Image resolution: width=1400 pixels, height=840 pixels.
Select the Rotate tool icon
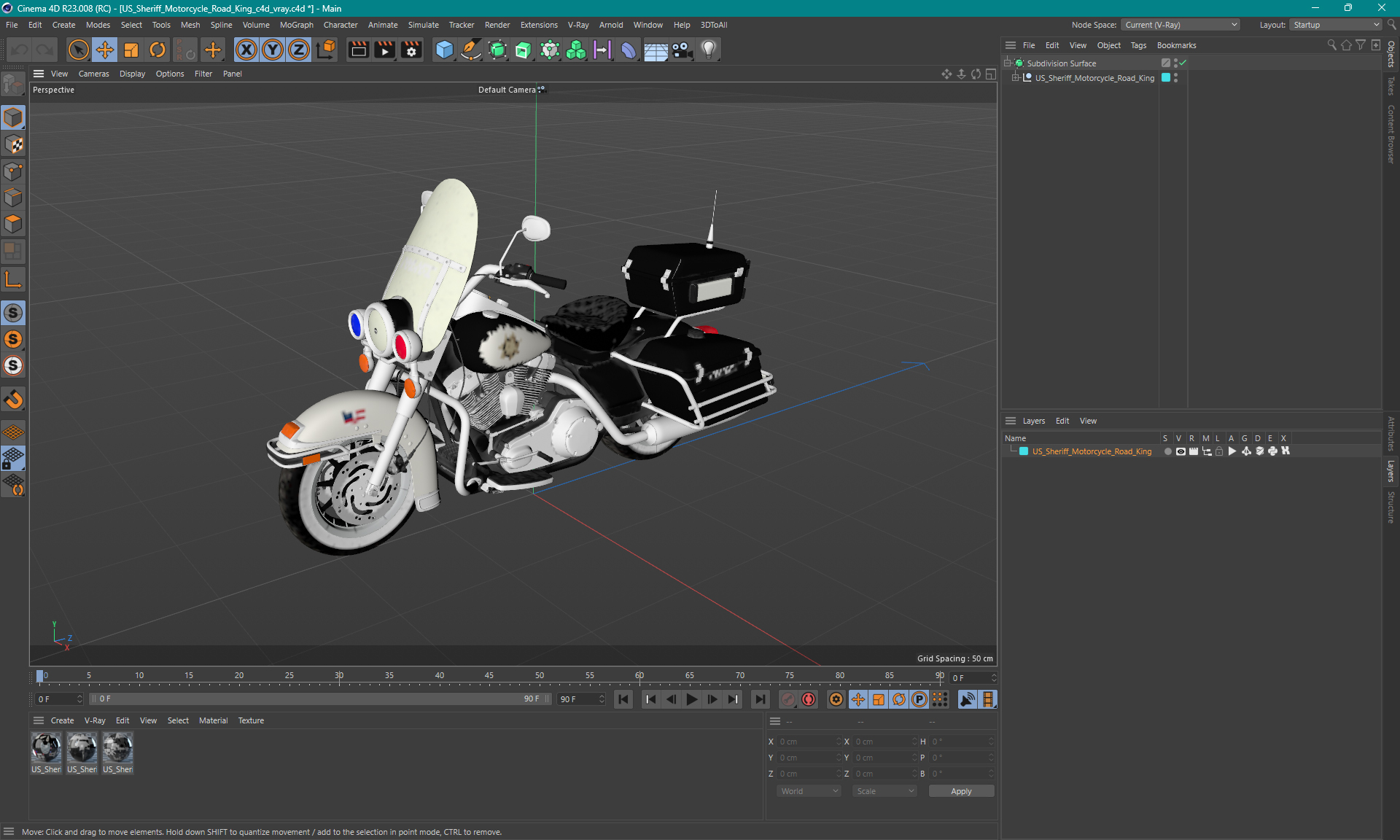coord(156,49)
